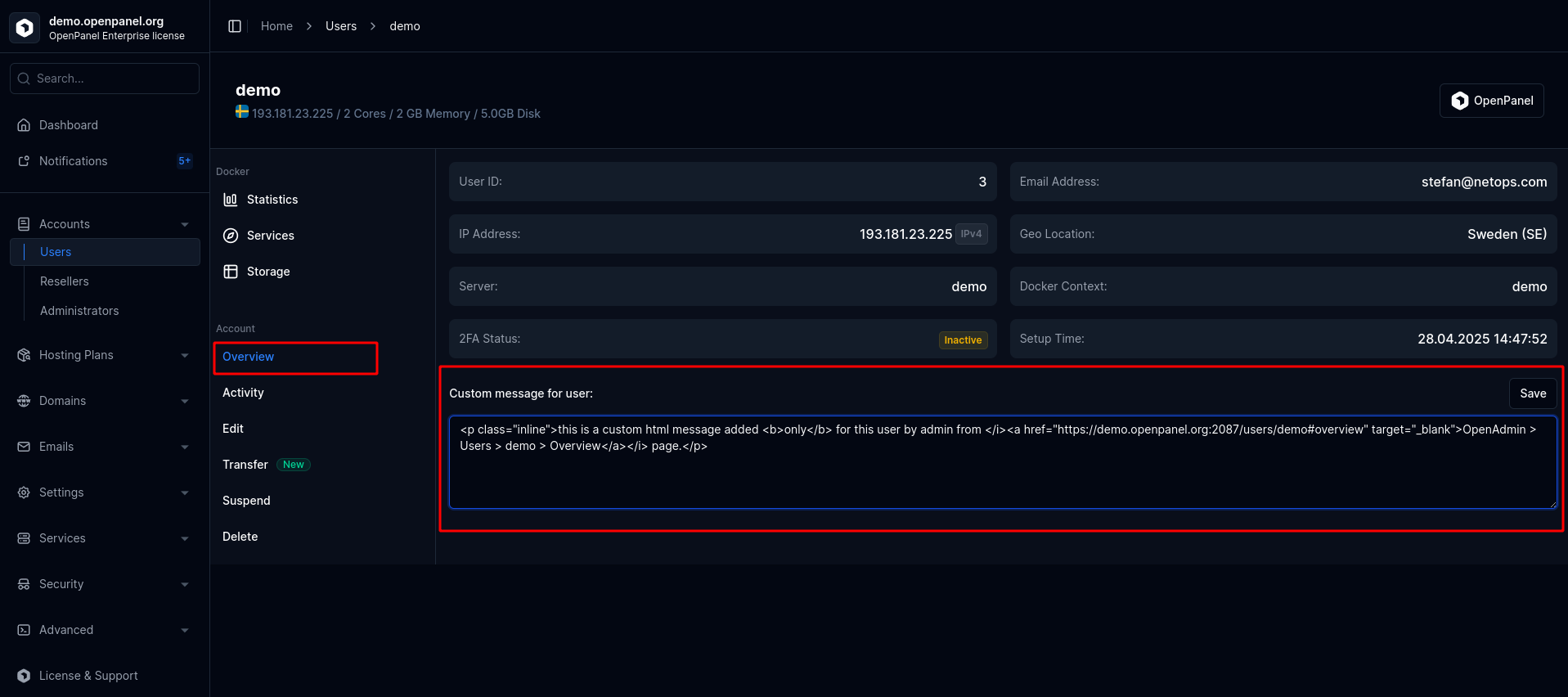Click the OpenPanel logo icon in sidebar header
The height and width of the screenshot is (697, 1568).
tap(25, 28)
